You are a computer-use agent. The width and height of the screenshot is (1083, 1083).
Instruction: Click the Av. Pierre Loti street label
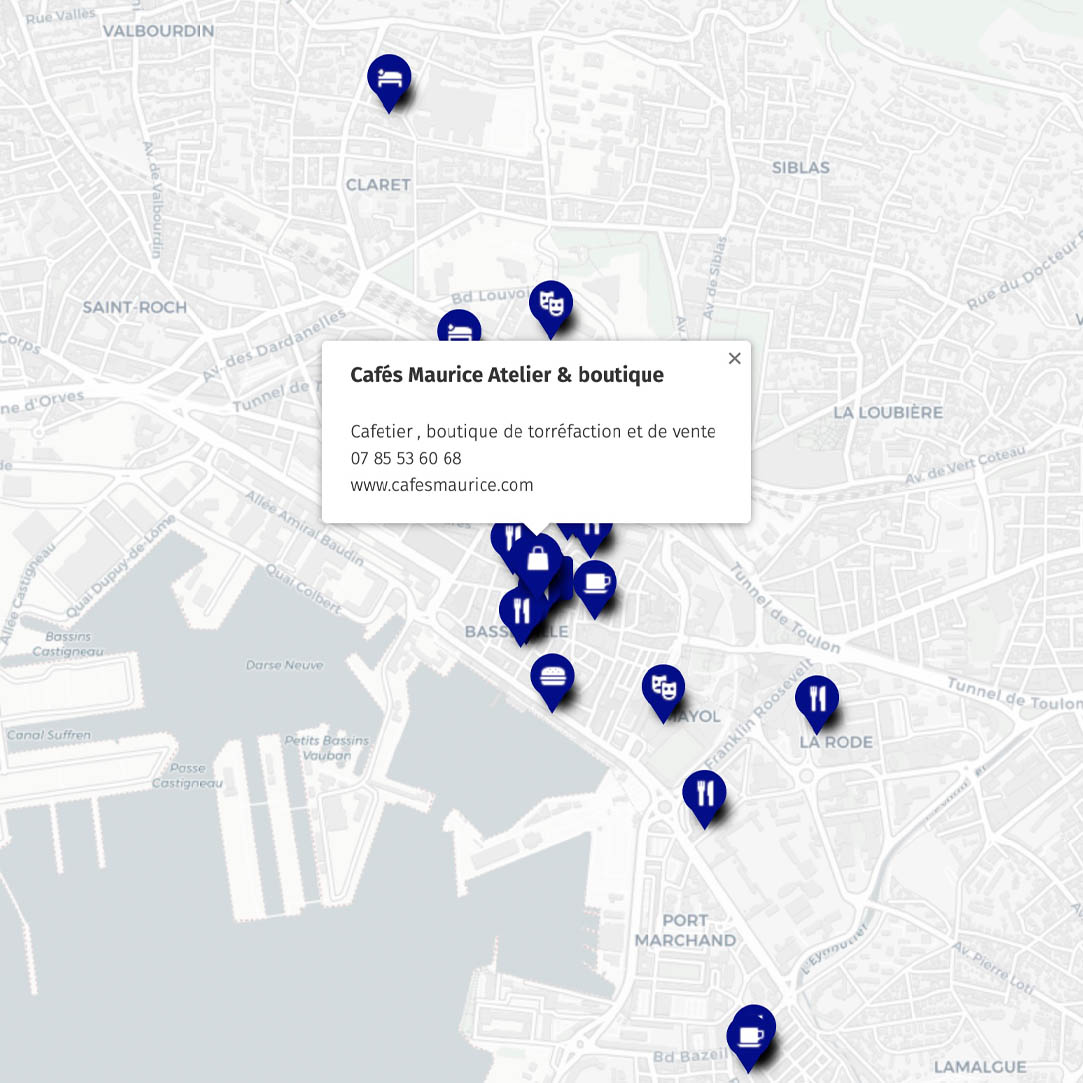pos(994,968)
